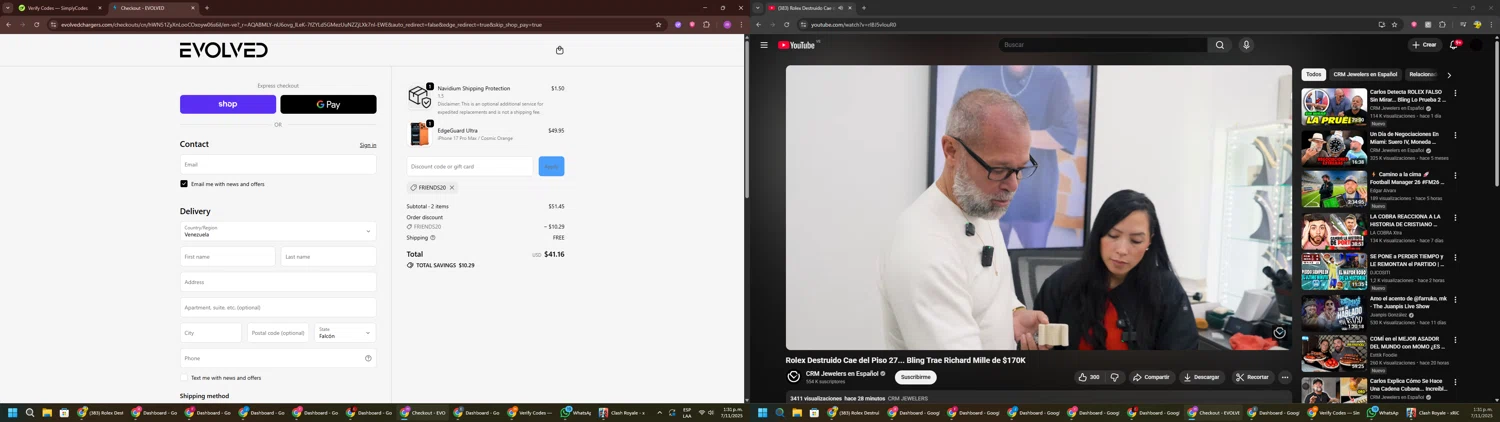
Task: Click Recortar to clip the video
Action: 1251,377
